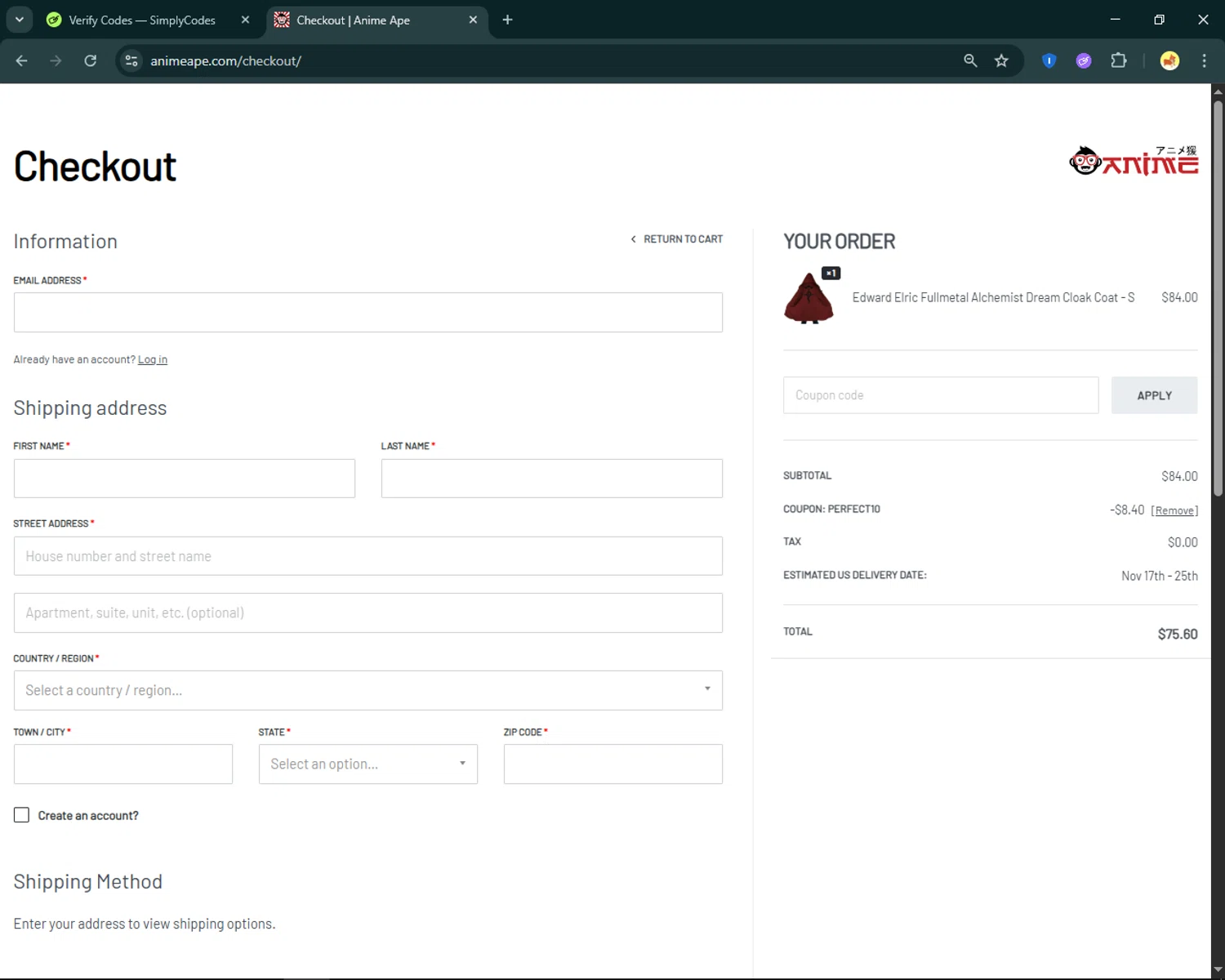This screenshot has height=980, width=1225.
Task: Open the purple circular extension icon
Action: pos(1084,60)
